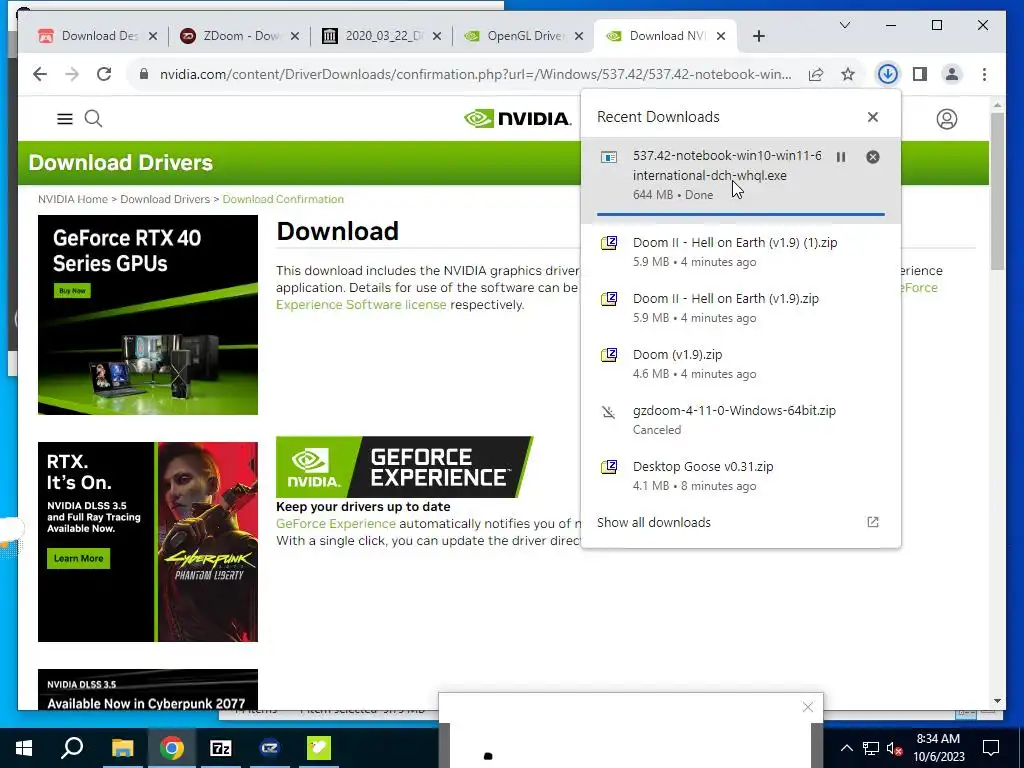Click the driver download progress bar
The image size is (1024, 768).
741,214
